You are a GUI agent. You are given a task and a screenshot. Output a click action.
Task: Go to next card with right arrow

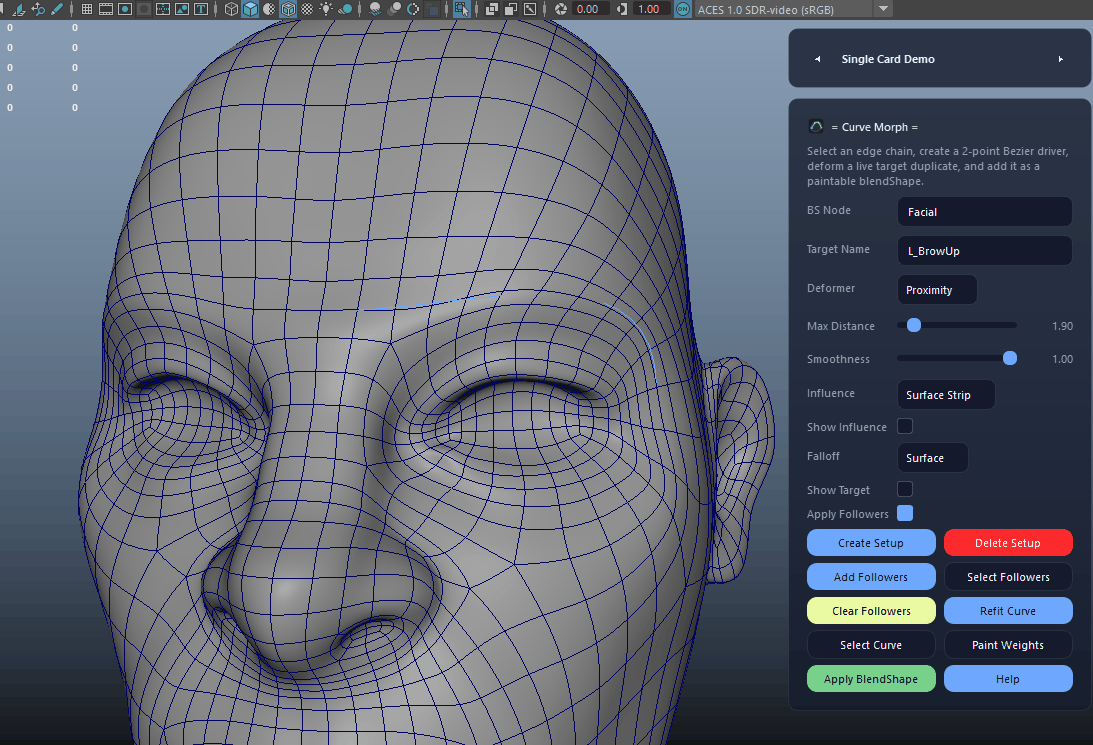tap(1060, 59)
